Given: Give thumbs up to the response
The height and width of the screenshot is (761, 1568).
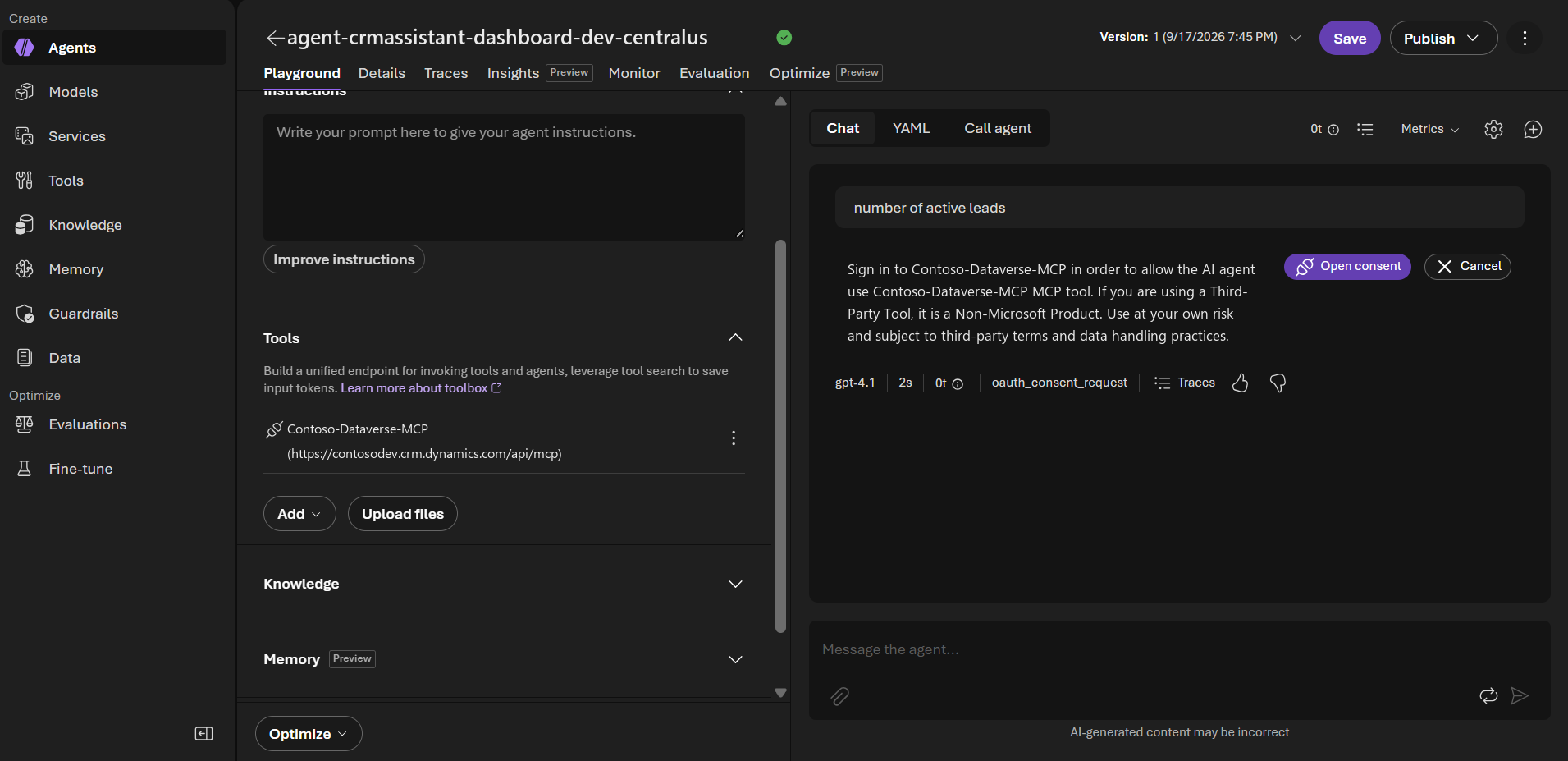Looking at the screenshot, I should coord(1240,383).
